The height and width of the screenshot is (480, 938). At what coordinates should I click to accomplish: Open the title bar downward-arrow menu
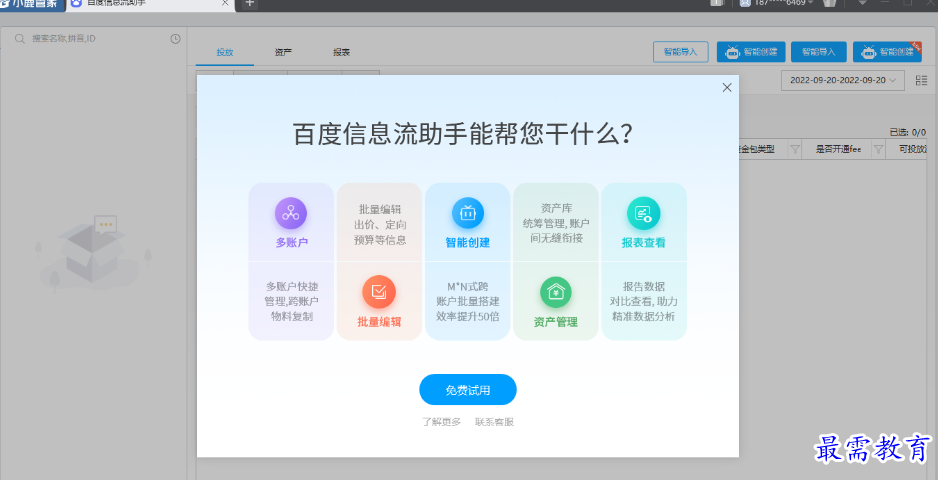tap(862, 3)
